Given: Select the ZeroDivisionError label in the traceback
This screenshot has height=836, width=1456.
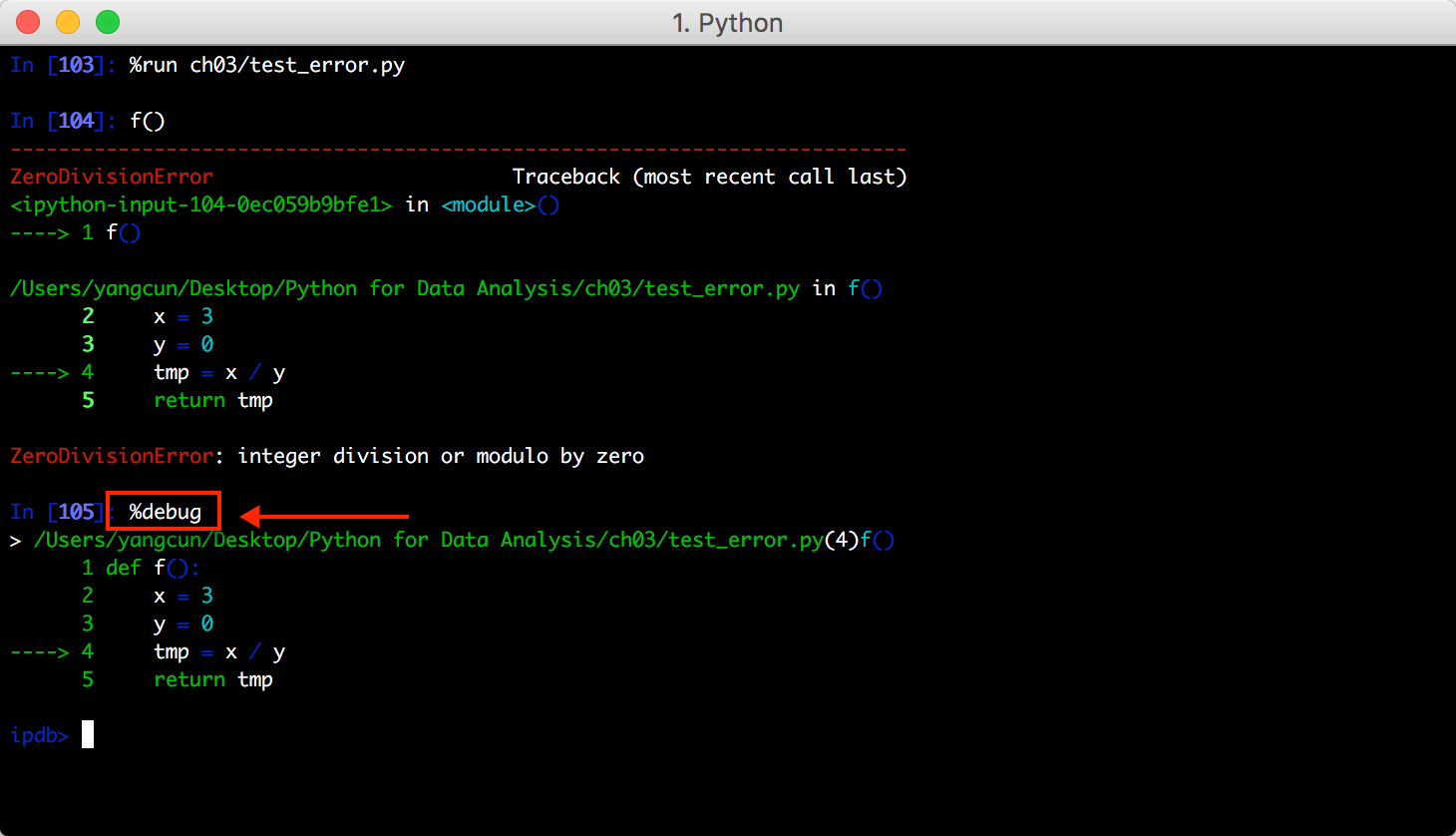Looking at the screenshot, I should pos(110,176).
